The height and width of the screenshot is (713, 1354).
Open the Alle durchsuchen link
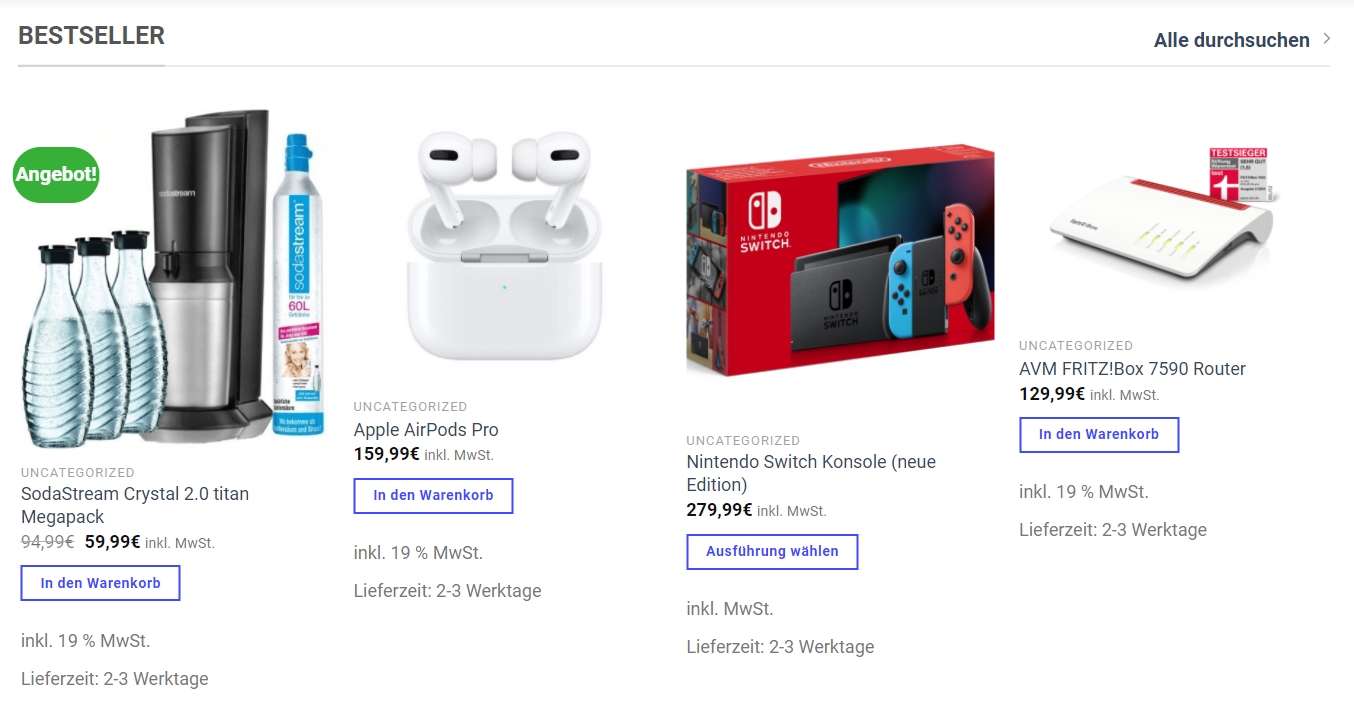pos(1231,40)
